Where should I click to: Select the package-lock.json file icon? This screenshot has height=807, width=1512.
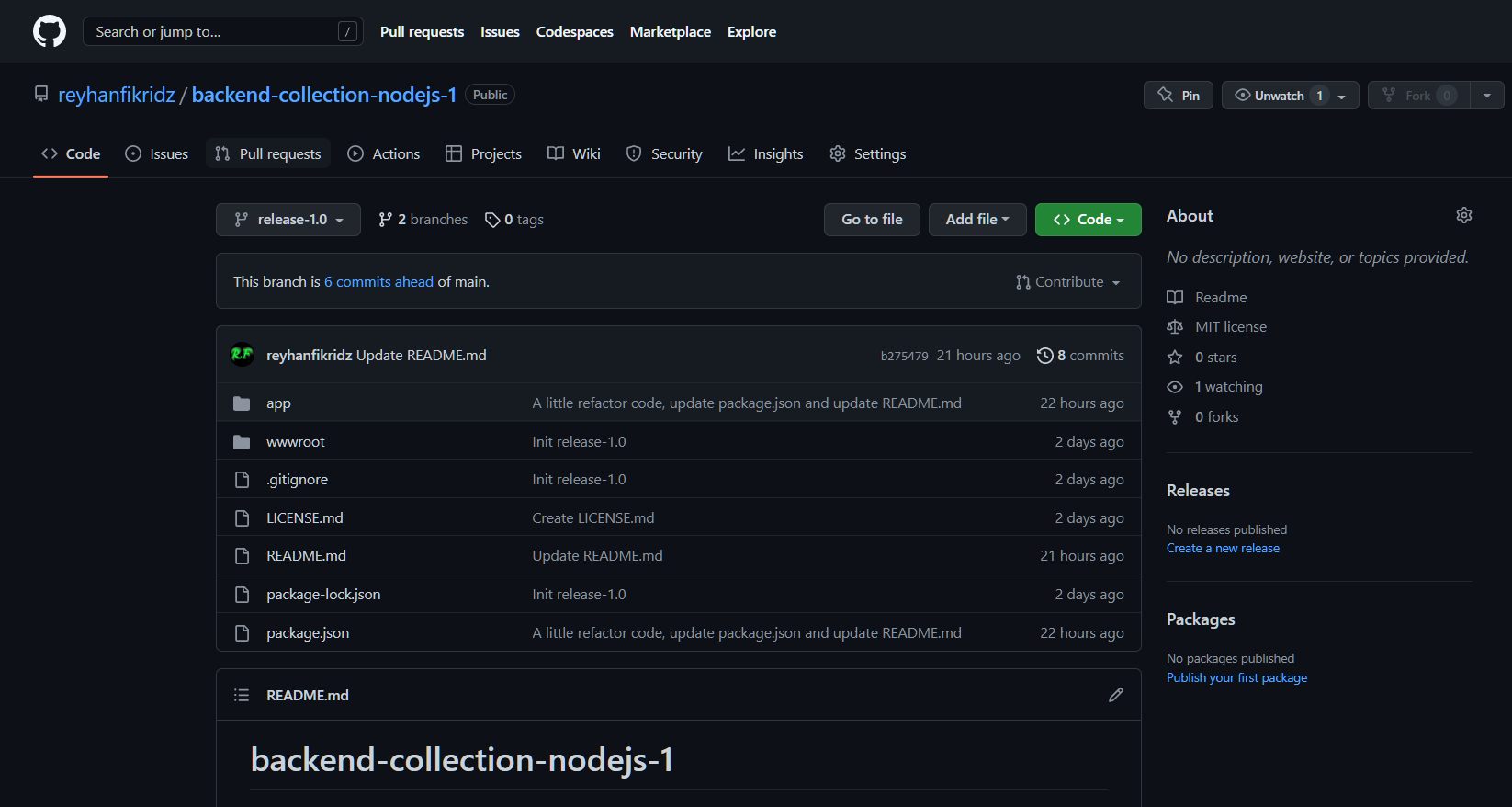[242, 595]
